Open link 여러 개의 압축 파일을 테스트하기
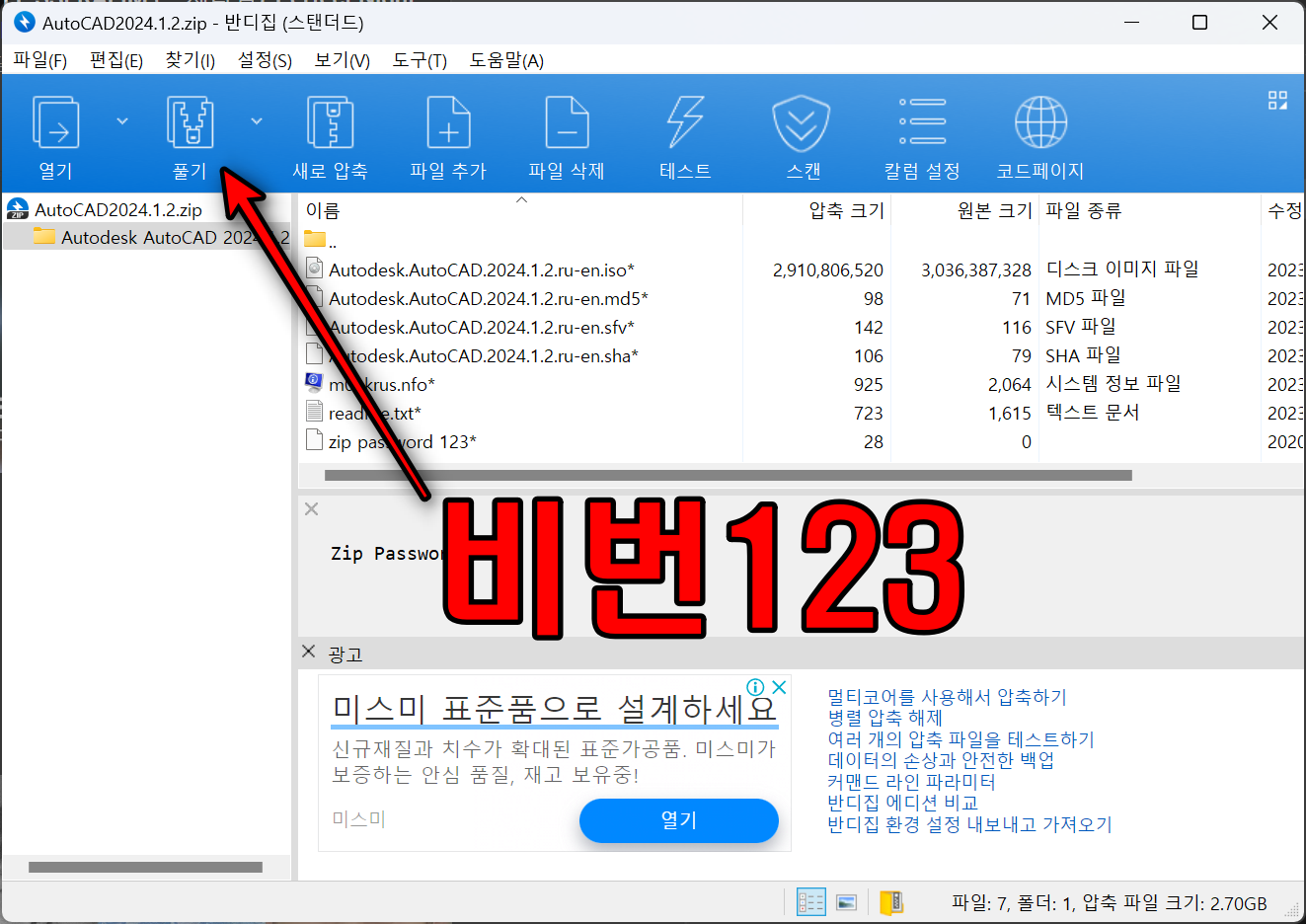This screenshot has width=1306, height=924. click(960, 739)
